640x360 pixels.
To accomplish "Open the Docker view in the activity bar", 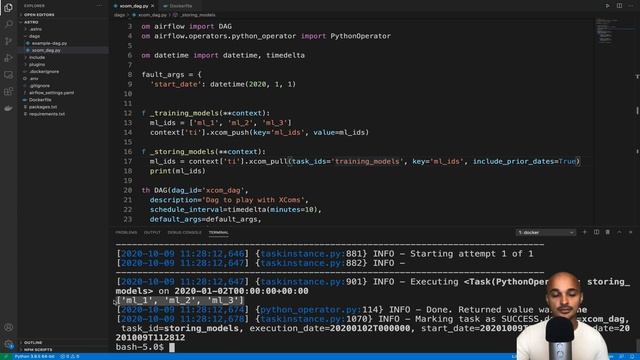I will point(8,108).
